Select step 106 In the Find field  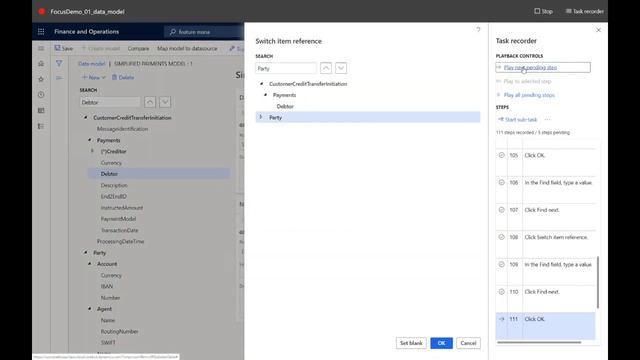[x=545, y=189]
